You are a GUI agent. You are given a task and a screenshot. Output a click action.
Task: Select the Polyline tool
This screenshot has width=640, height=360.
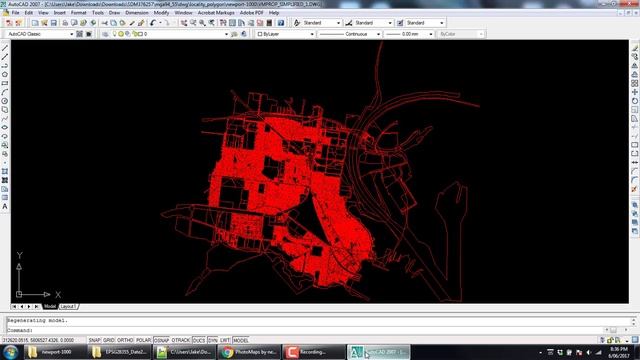point(5,66)
